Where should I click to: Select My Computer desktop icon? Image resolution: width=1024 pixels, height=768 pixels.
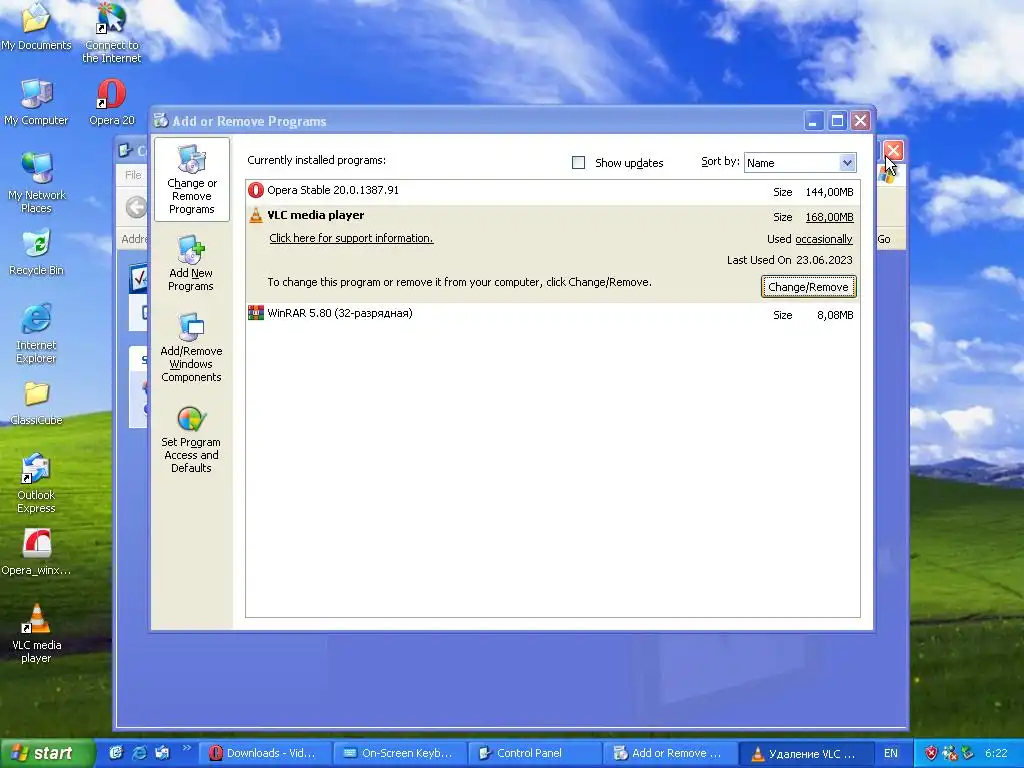[x=36, y=103]
